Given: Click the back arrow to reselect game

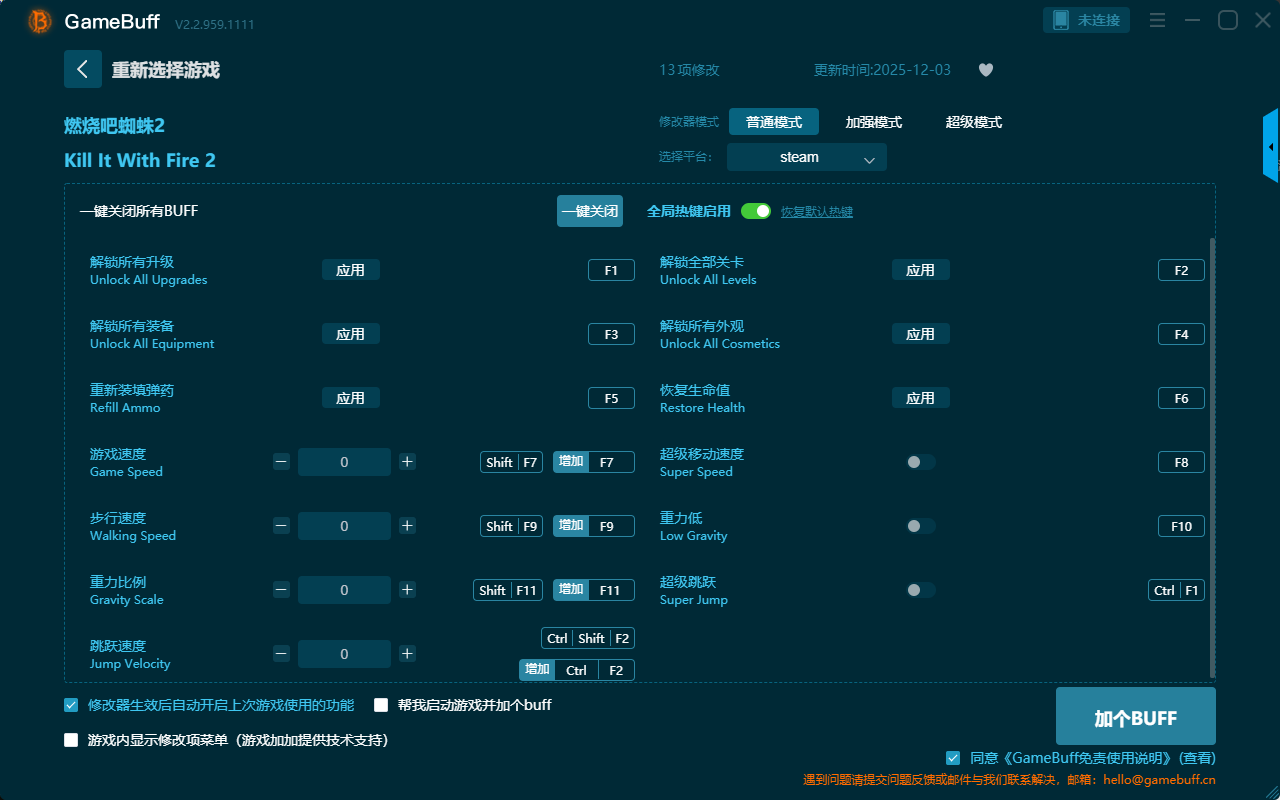Looking at the screenshot, I should coord(83,69).
